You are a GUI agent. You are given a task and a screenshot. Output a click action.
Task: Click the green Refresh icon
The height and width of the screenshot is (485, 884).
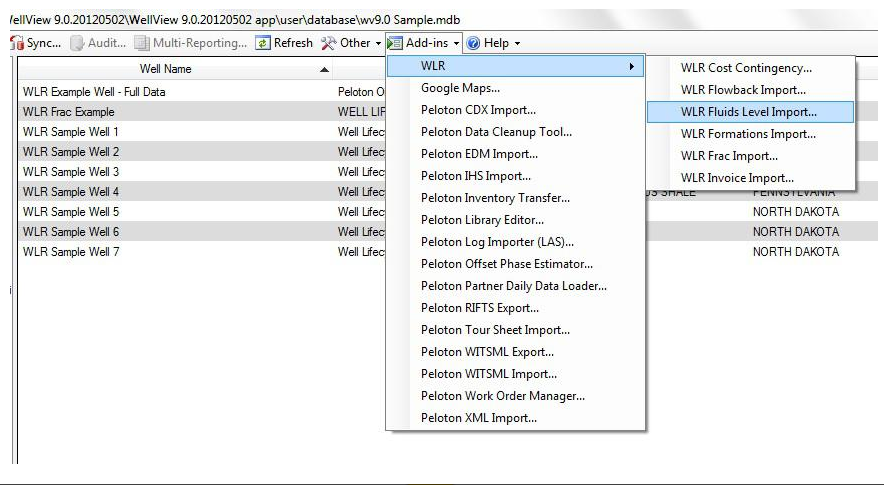(x=263, y=43)
